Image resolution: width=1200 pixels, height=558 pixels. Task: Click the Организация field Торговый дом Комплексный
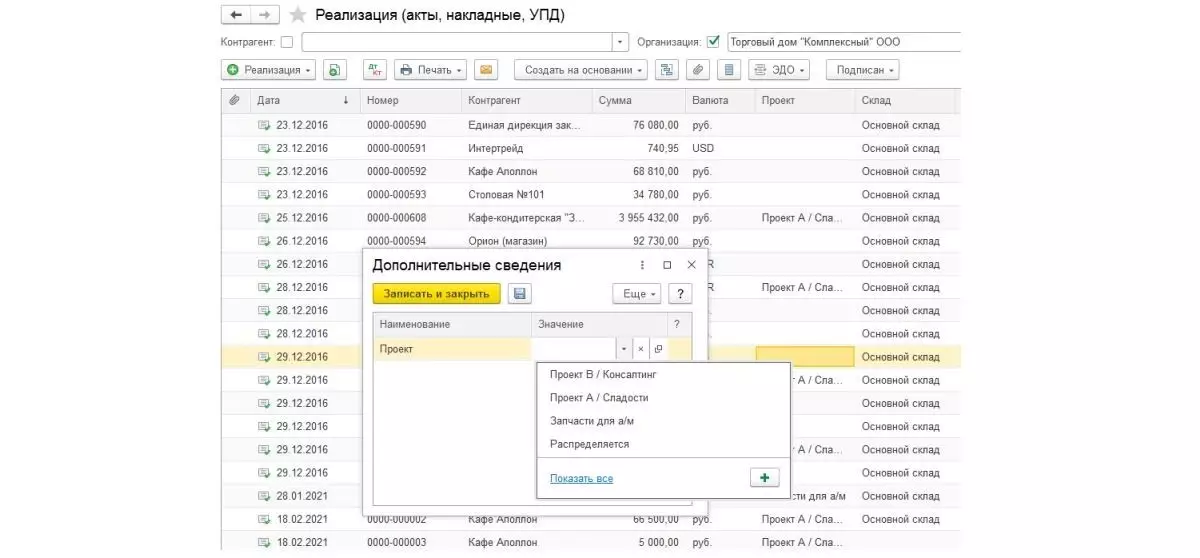click(x=844, y=42)
